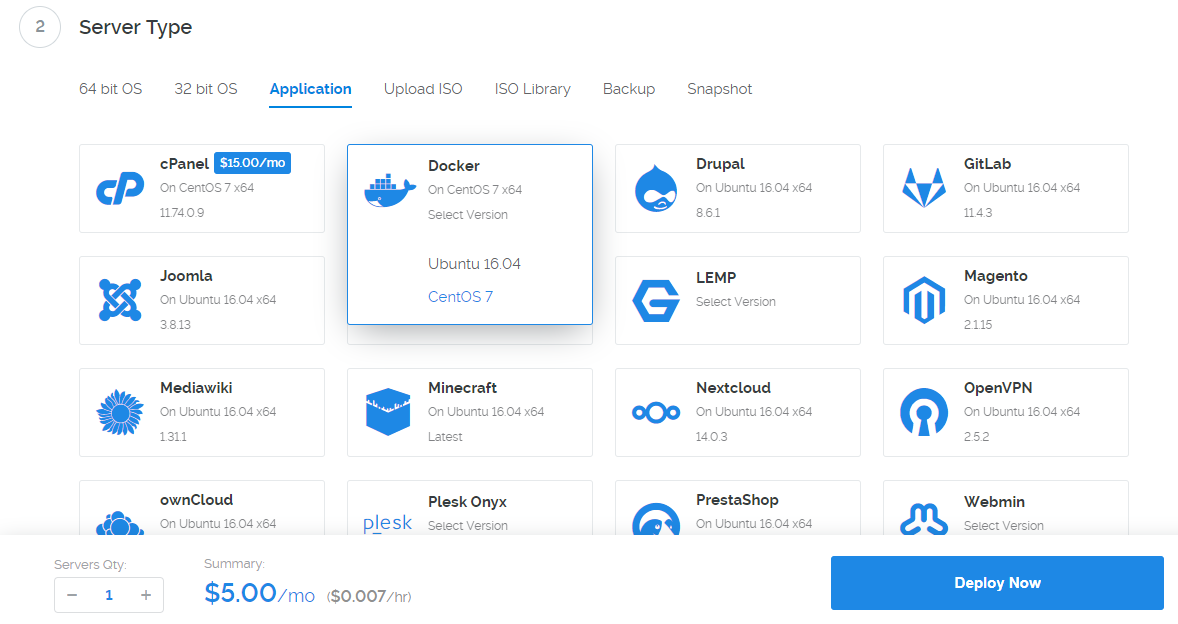Open Plesk Onyx Select Version dropdown
This screenshot has height=624, width=1178.
click(468, 526)
